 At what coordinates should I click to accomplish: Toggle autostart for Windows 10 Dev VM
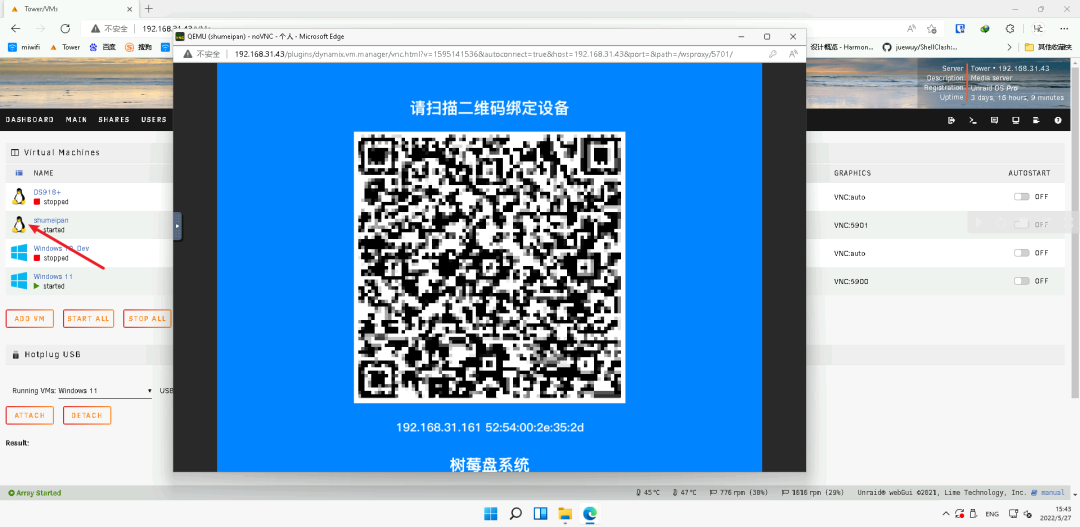[x=1021, y=253]
